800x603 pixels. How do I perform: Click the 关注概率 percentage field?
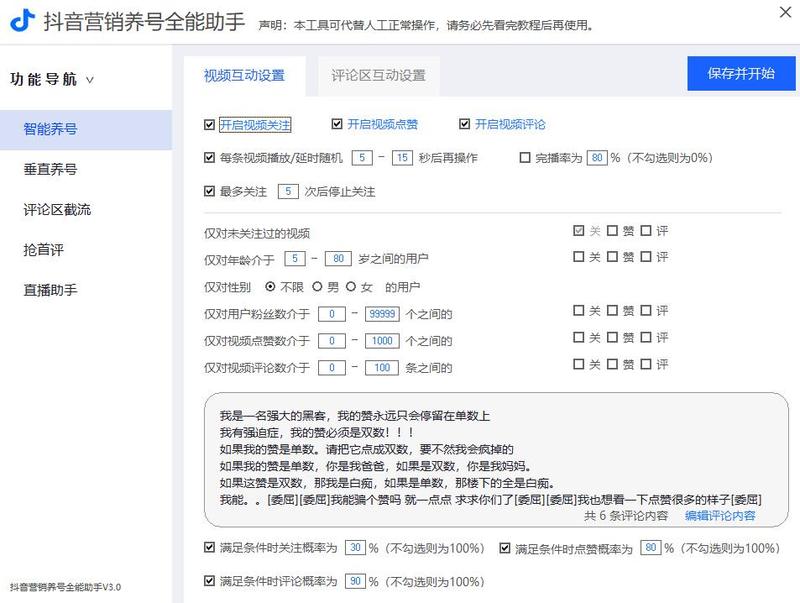point(355,548)
